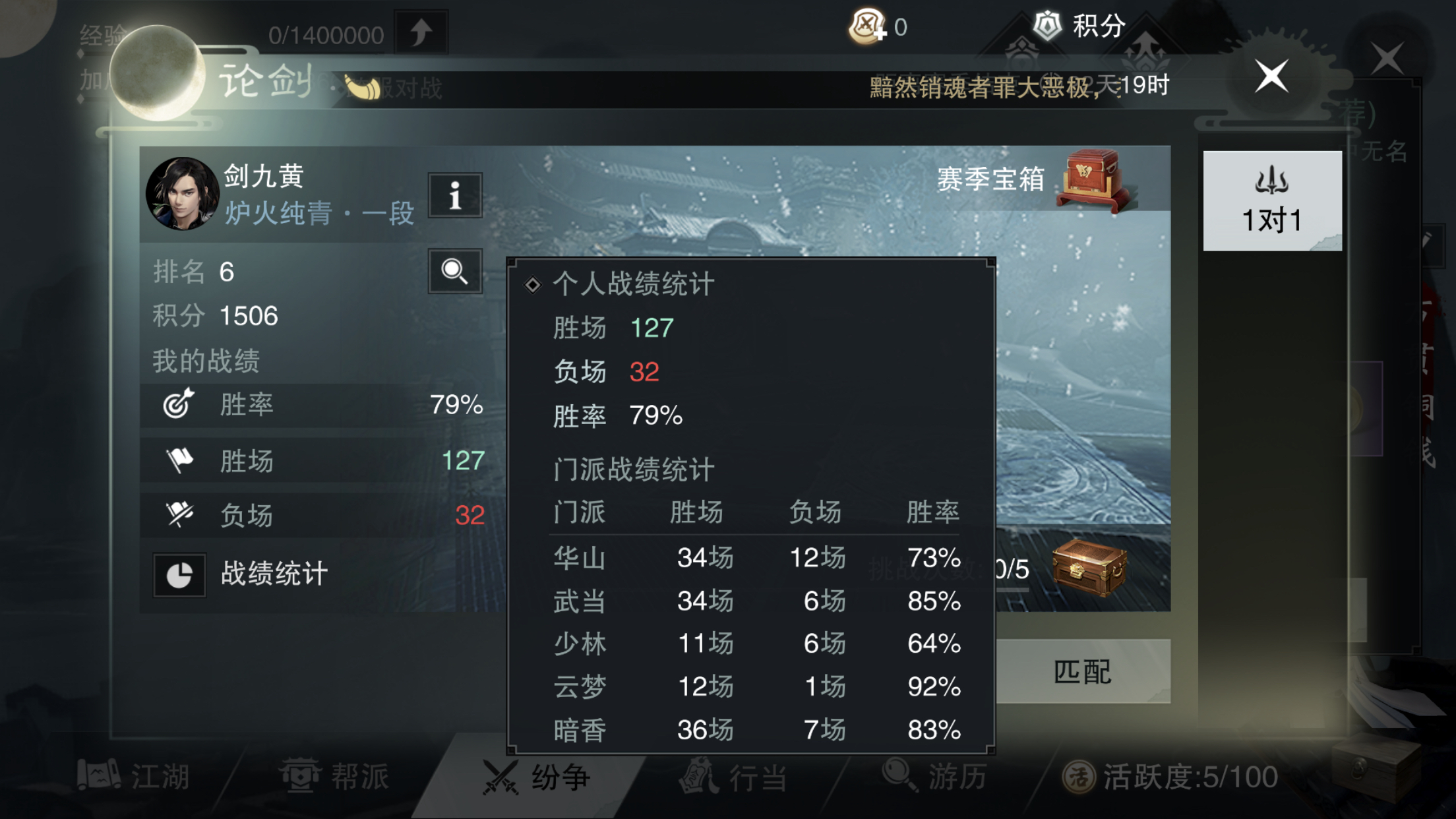Select the 1对1 mode tab

pos(1272,201)
